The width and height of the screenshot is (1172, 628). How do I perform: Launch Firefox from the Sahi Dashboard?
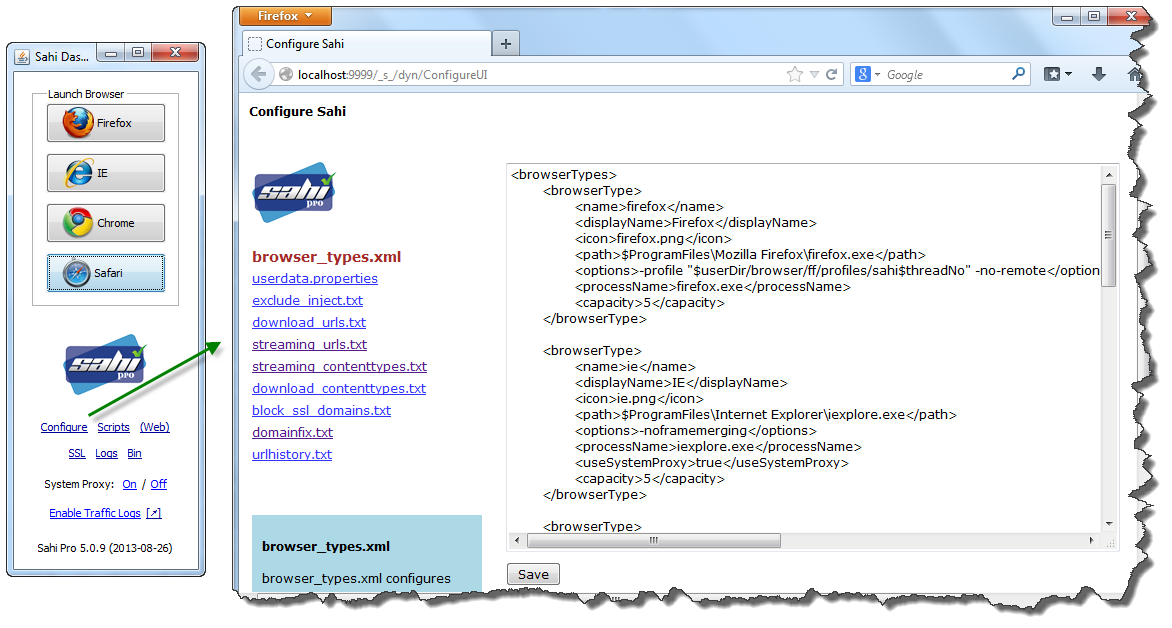[x=105, y=123]
